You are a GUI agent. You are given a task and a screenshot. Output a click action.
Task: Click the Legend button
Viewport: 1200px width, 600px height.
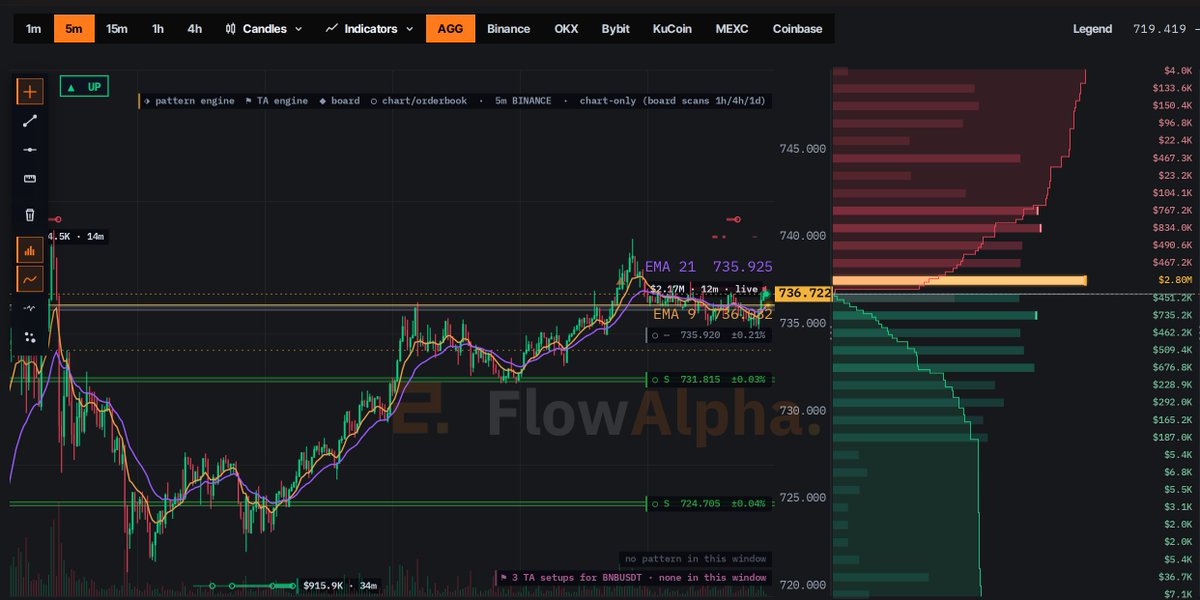pos(1092,29)
